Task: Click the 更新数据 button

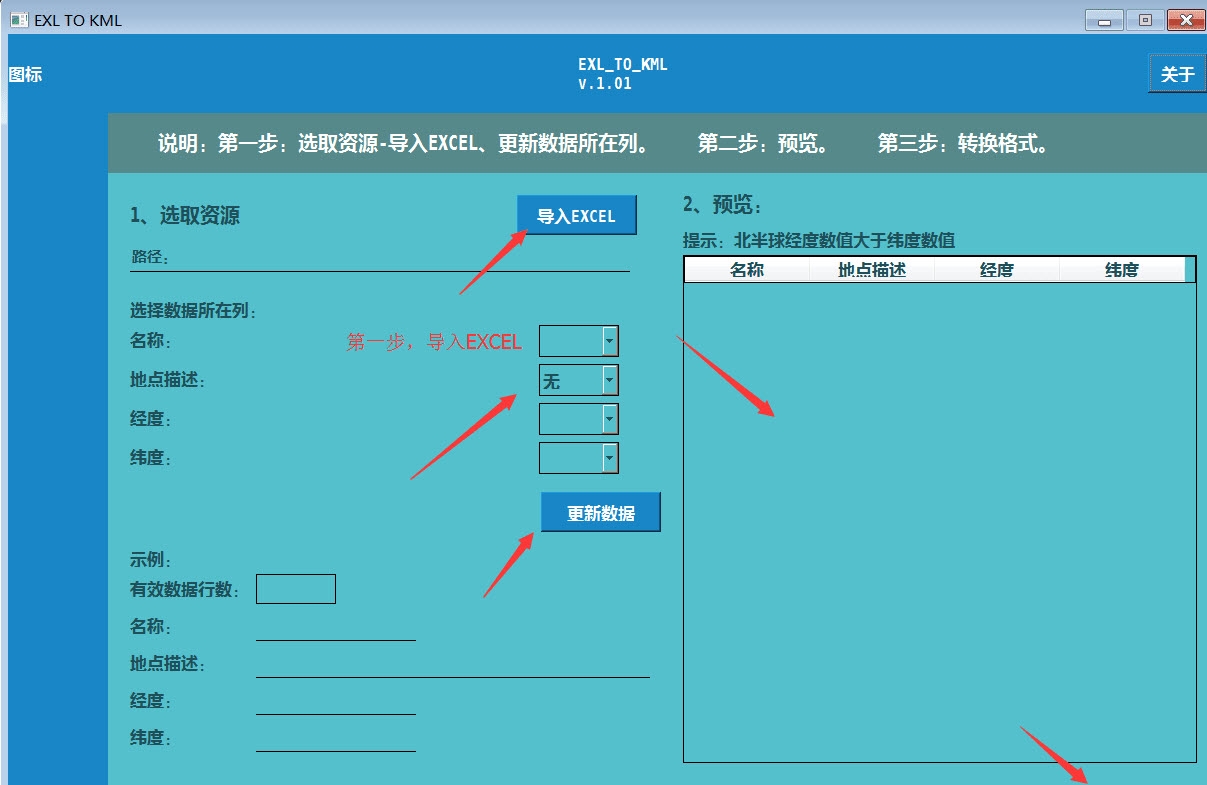Action: (600, 513)
